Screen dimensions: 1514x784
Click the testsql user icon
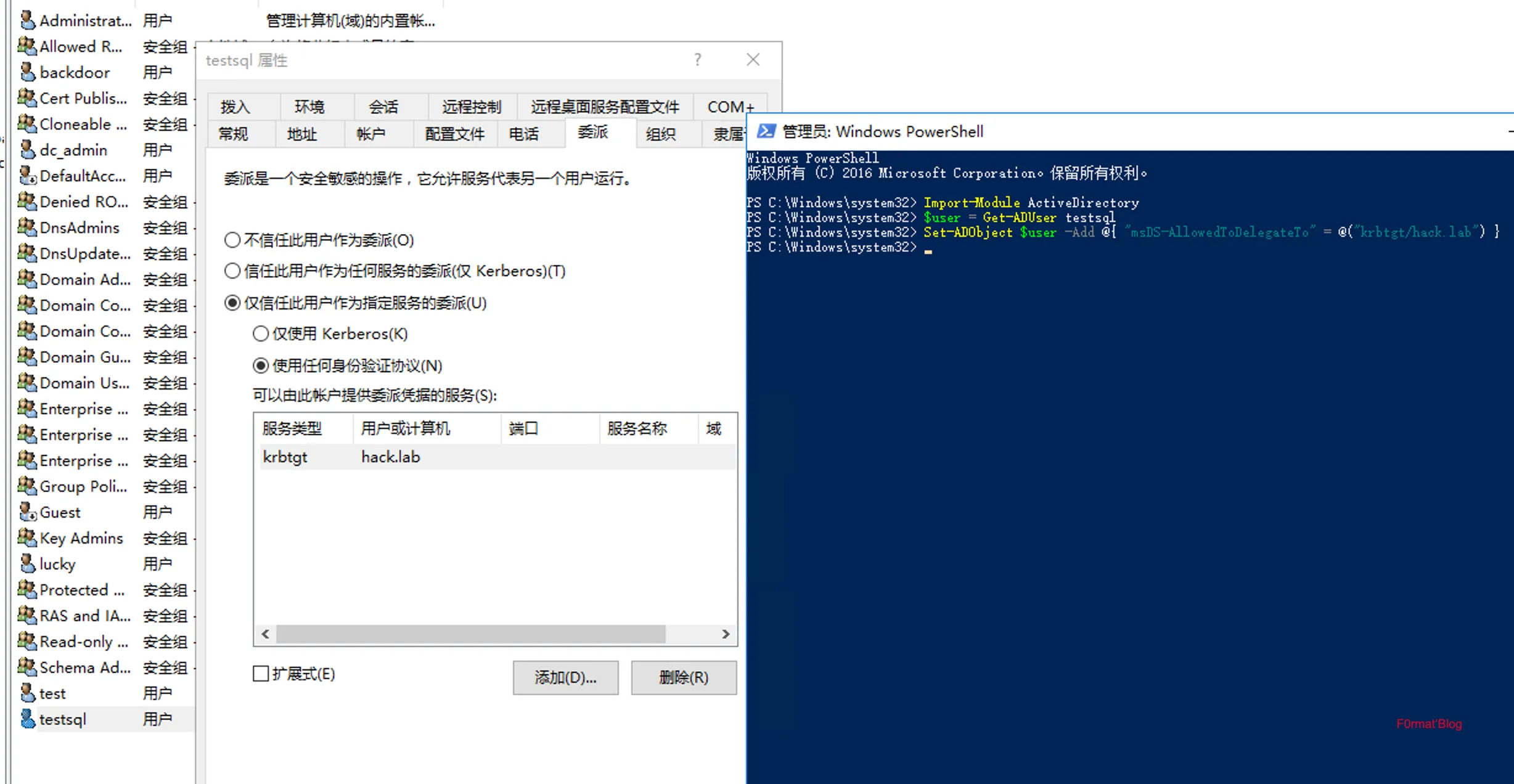point(27,719)
